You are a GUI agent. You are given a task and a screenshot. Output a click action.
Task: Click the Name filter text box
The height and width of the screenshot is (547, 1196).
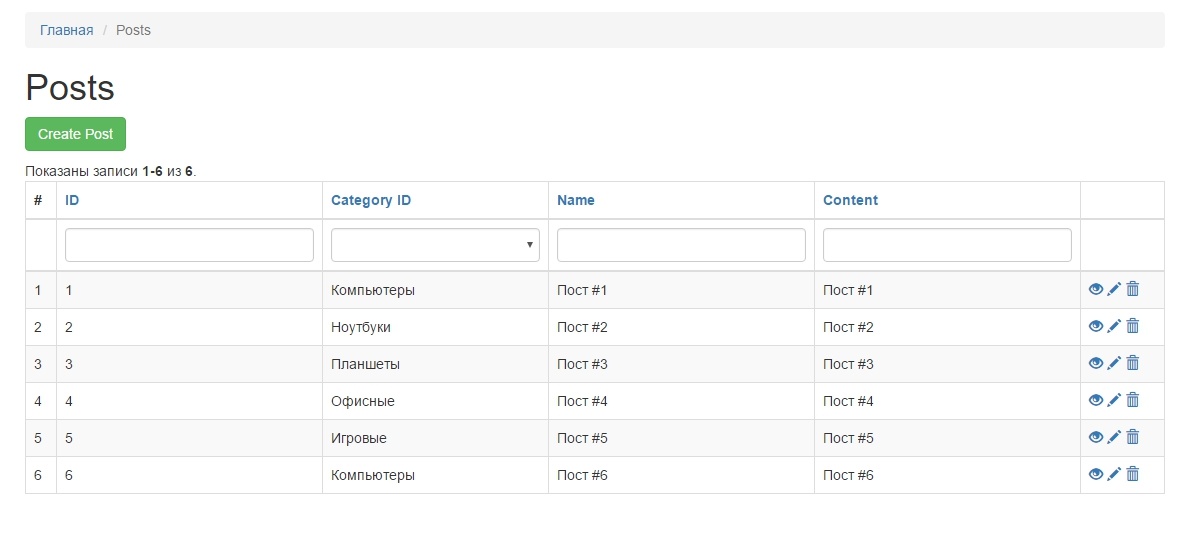coord(681,245)
